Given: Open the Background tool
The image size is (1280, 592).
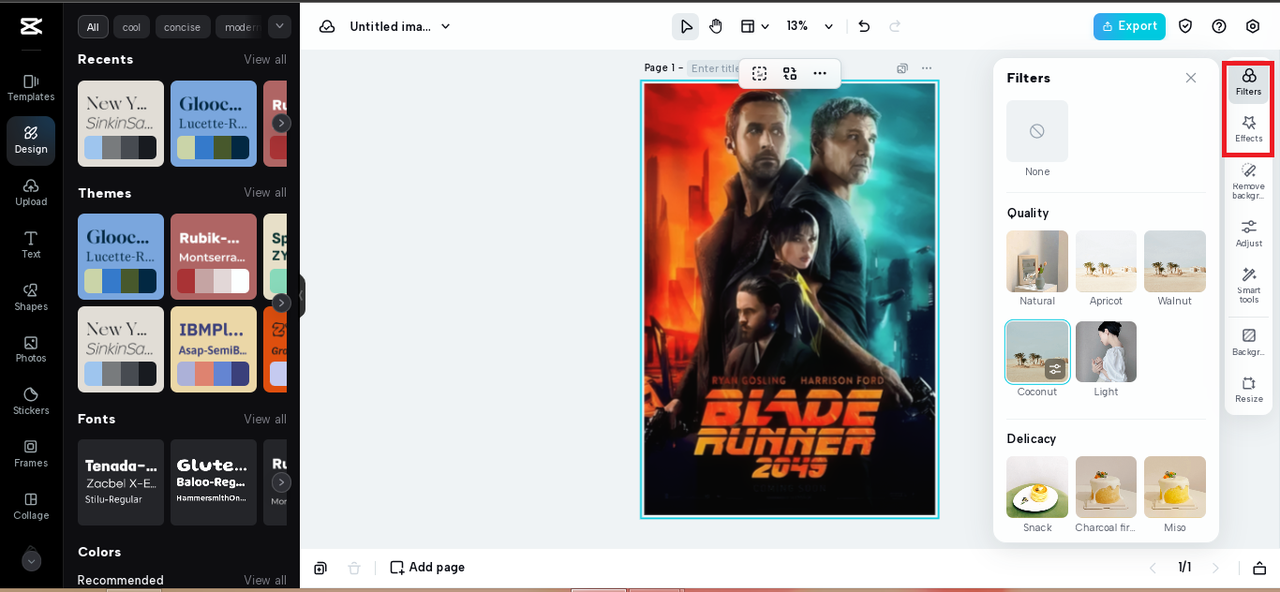Looking at the screenshot, I should tap(1249, 342).
